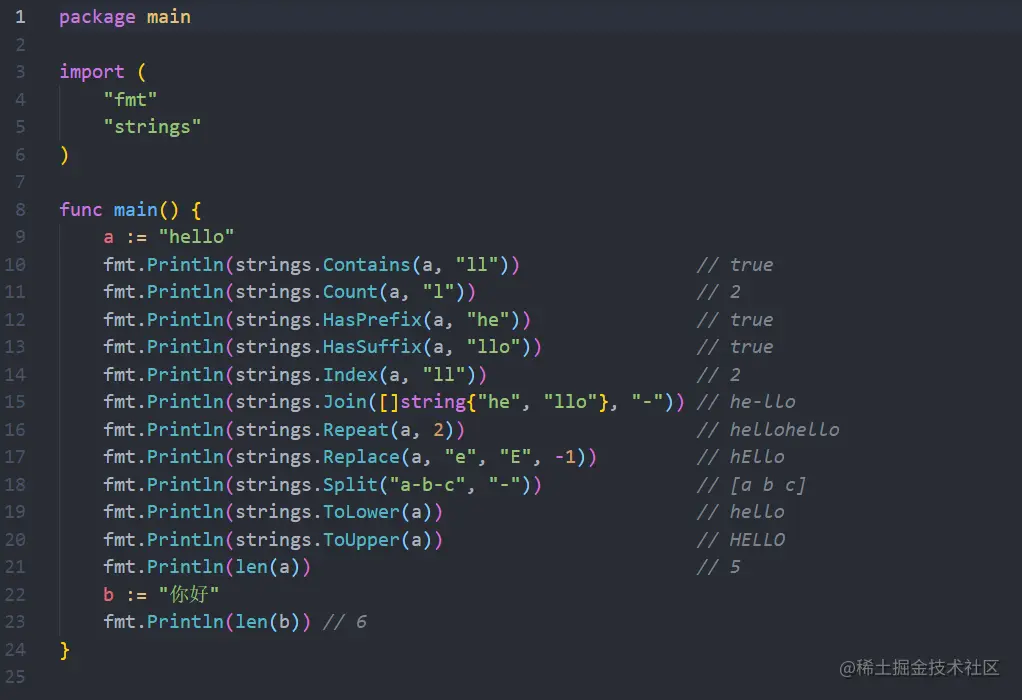This screenshot has width=1022, height=700.
Task: Click the "你好" string literal
Action: point(189,594)
